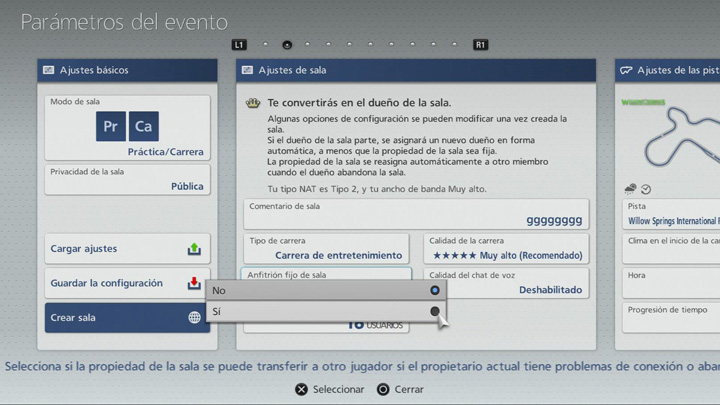
Task: Click the Ca race mode icon
Action: click(x=144, y=126)
